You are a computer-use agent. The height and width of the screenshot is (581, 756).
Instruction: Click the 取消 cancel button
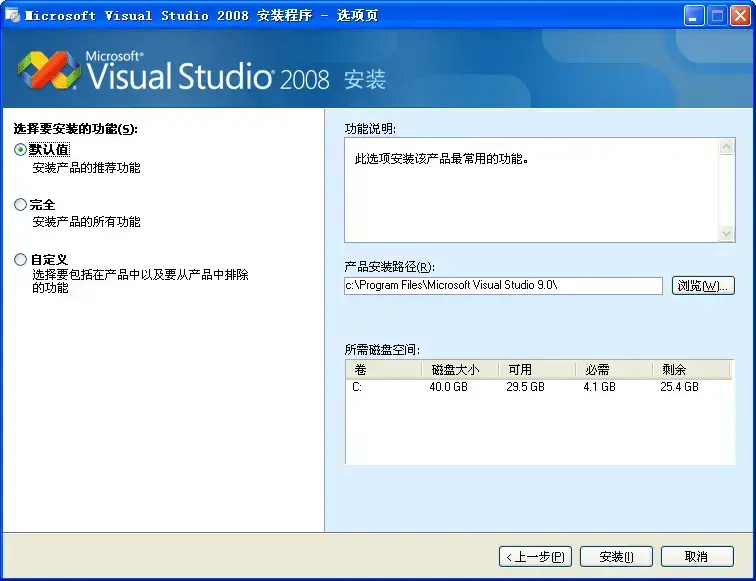[697, 557]
